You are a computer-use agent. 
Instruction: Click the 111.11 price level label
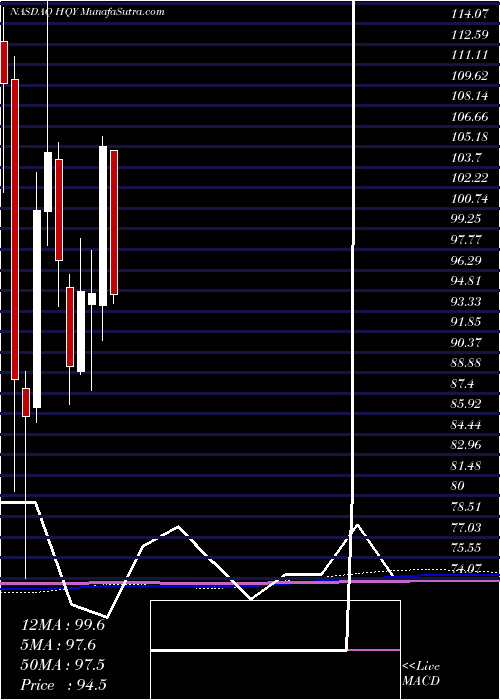coord(469,55)
